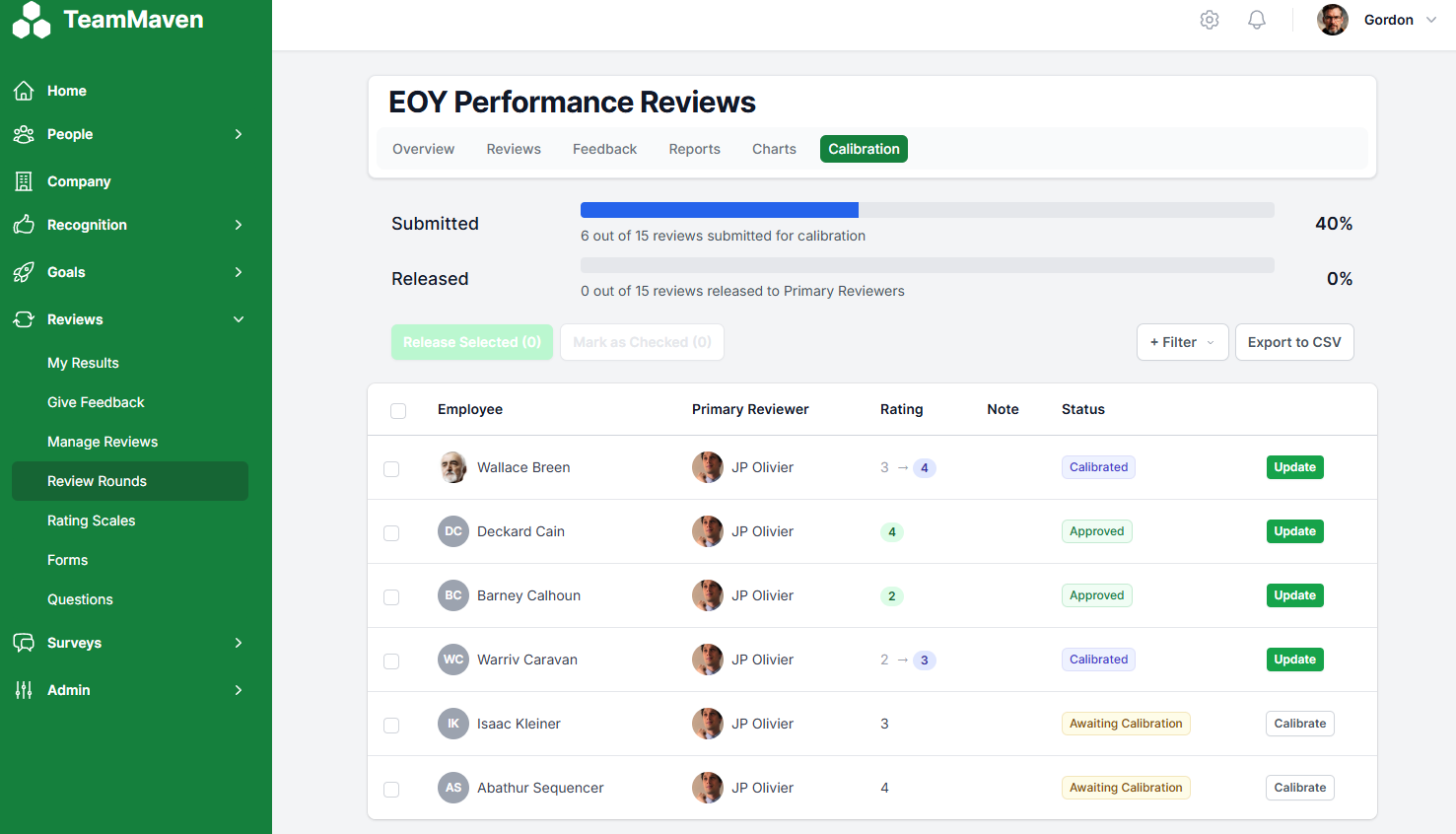Expand the Admin submenu chevron
Viewport: 1456px width, 834px height.
[239, 690]
